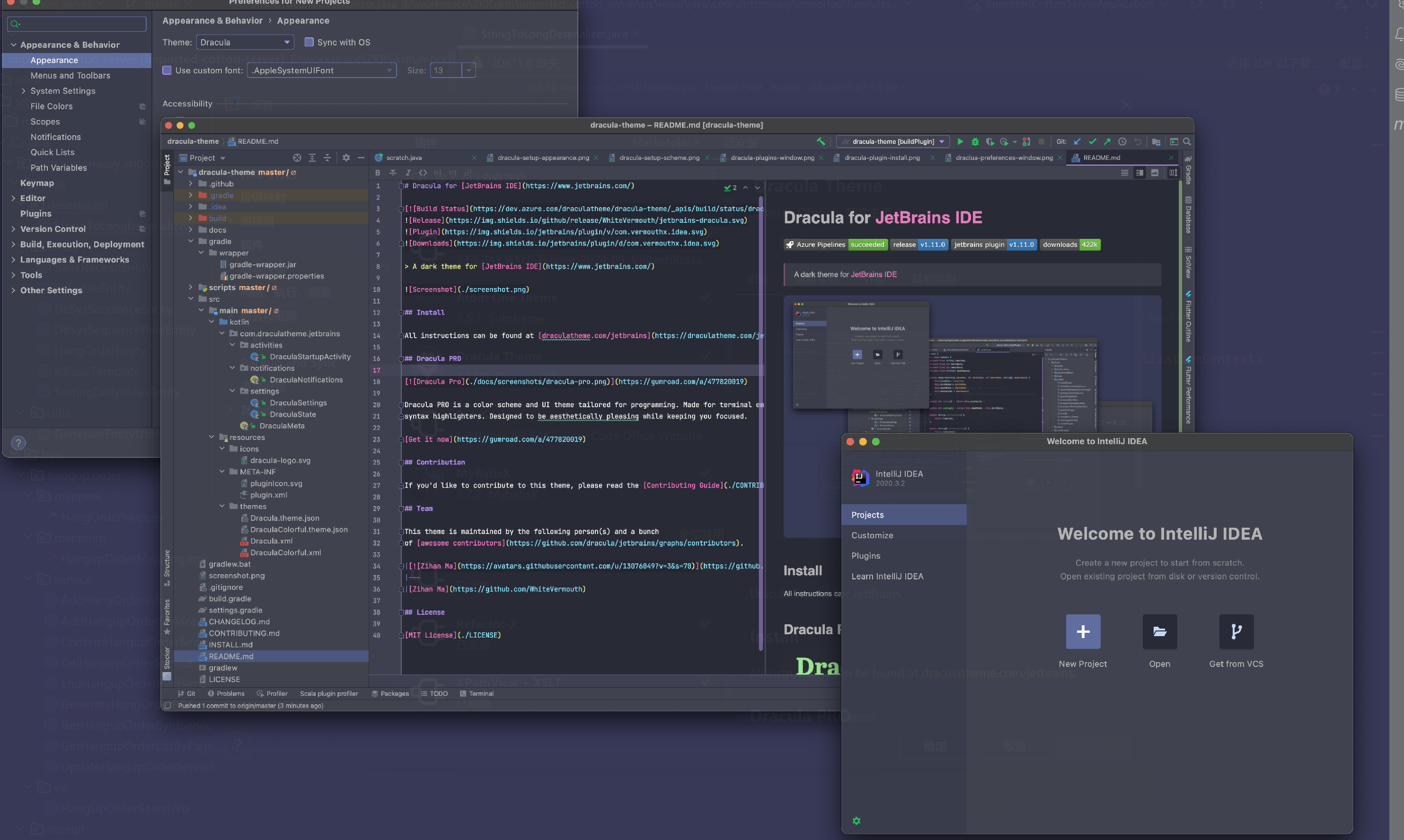
Task: Run dracula-theme with the green play icon
Action: [960, 141]
